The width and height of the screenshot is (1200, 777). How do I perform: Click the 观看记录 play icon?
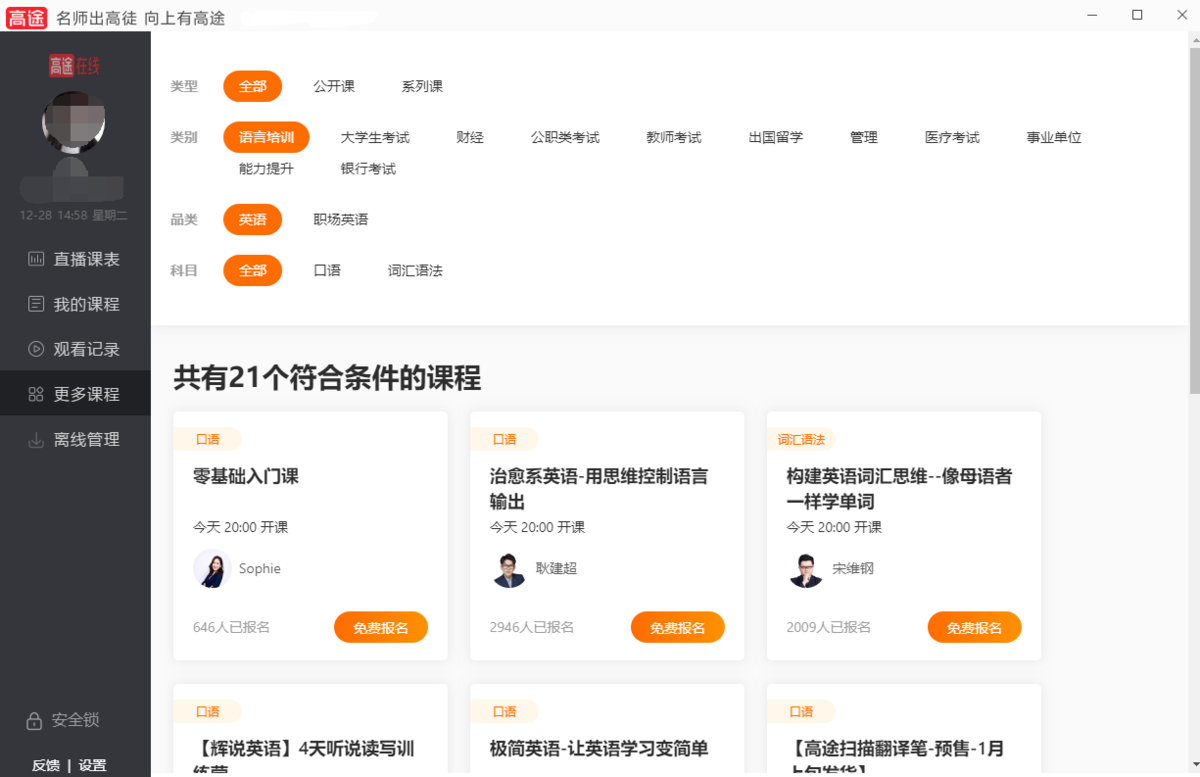pos(36,349)
